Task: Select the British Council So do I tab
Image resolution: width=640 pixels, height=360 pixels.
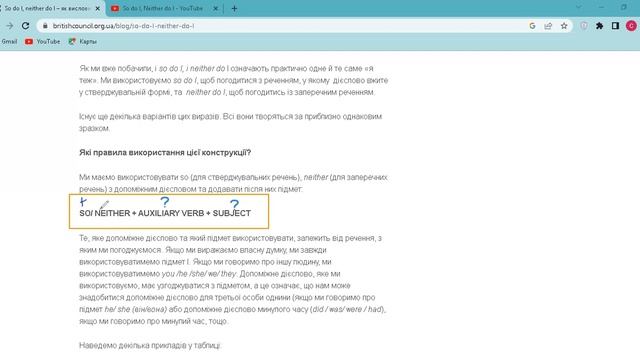Action: coord(48,8)
